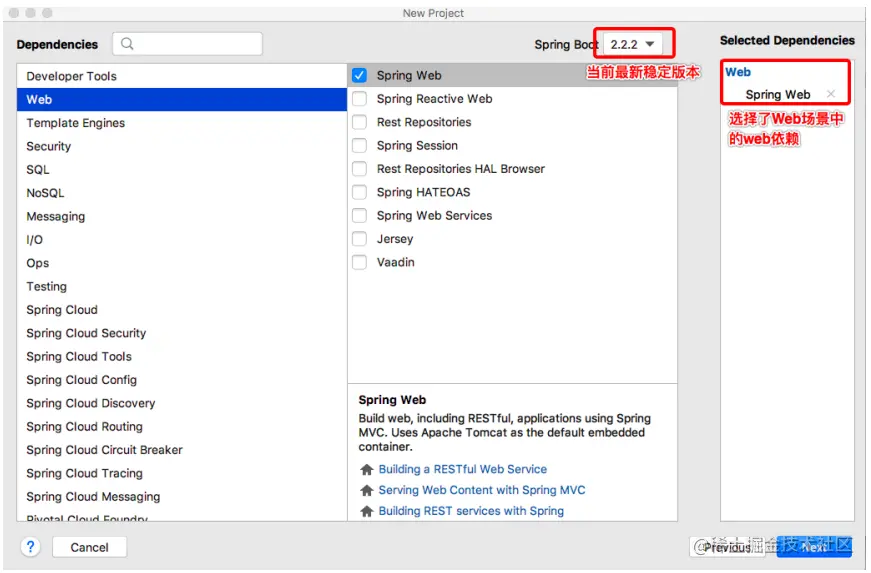Screen dimensions: 871x573
Task: Proceed with the Next button
Action: click(x=814, y=547)
